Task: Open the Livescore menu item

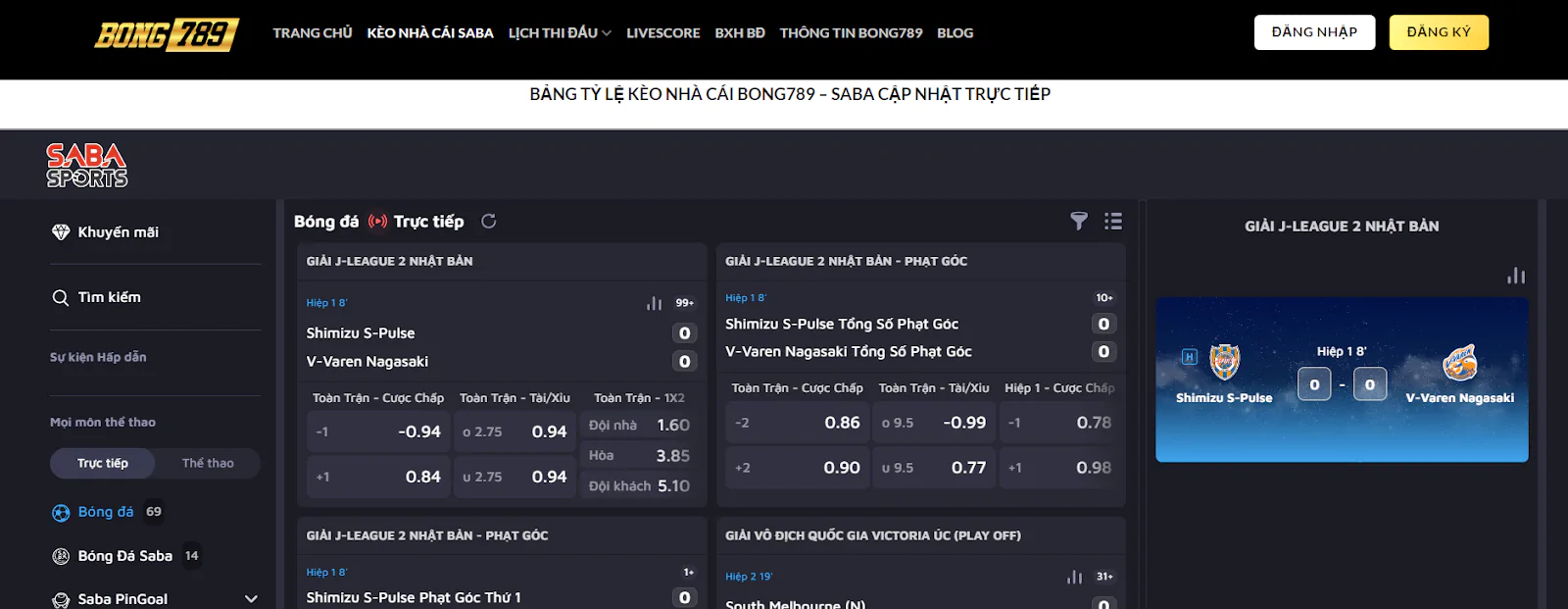Action: pyautogui.click(x=663, y=33)
